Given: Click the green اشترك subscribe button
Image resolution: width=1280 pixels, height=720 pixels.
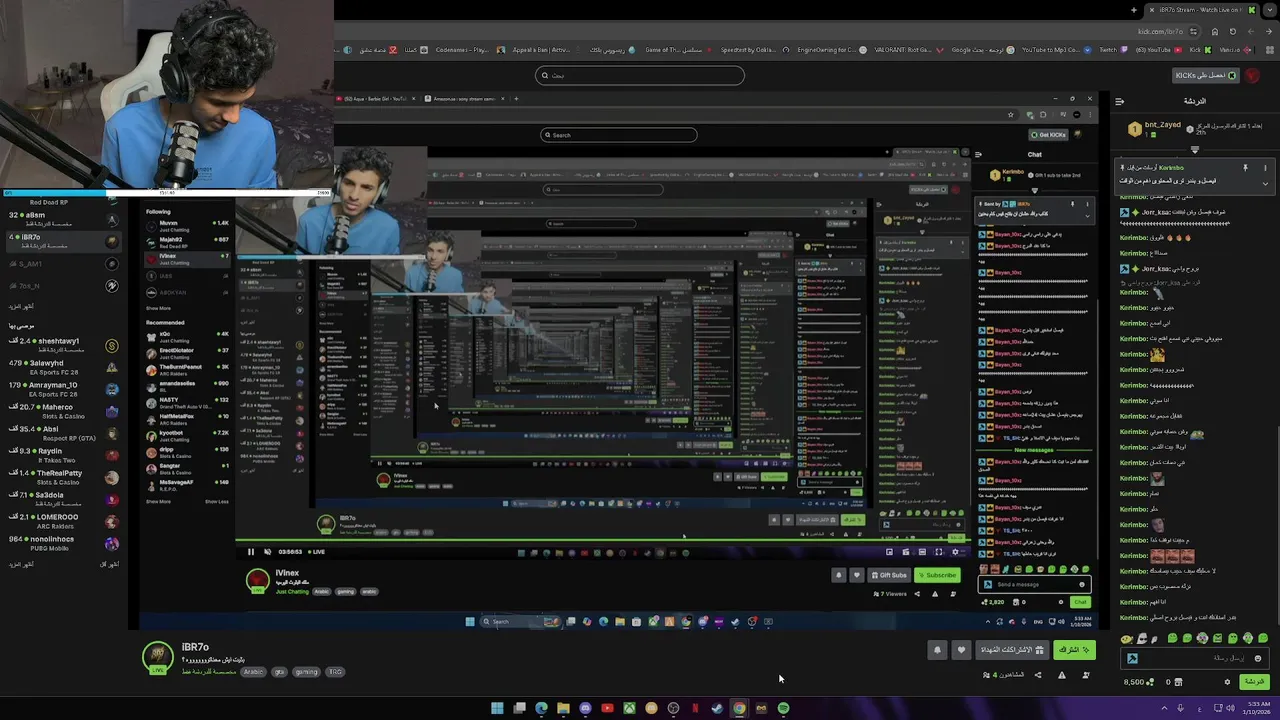Looking at the screenshot, I should [1074, 650].
